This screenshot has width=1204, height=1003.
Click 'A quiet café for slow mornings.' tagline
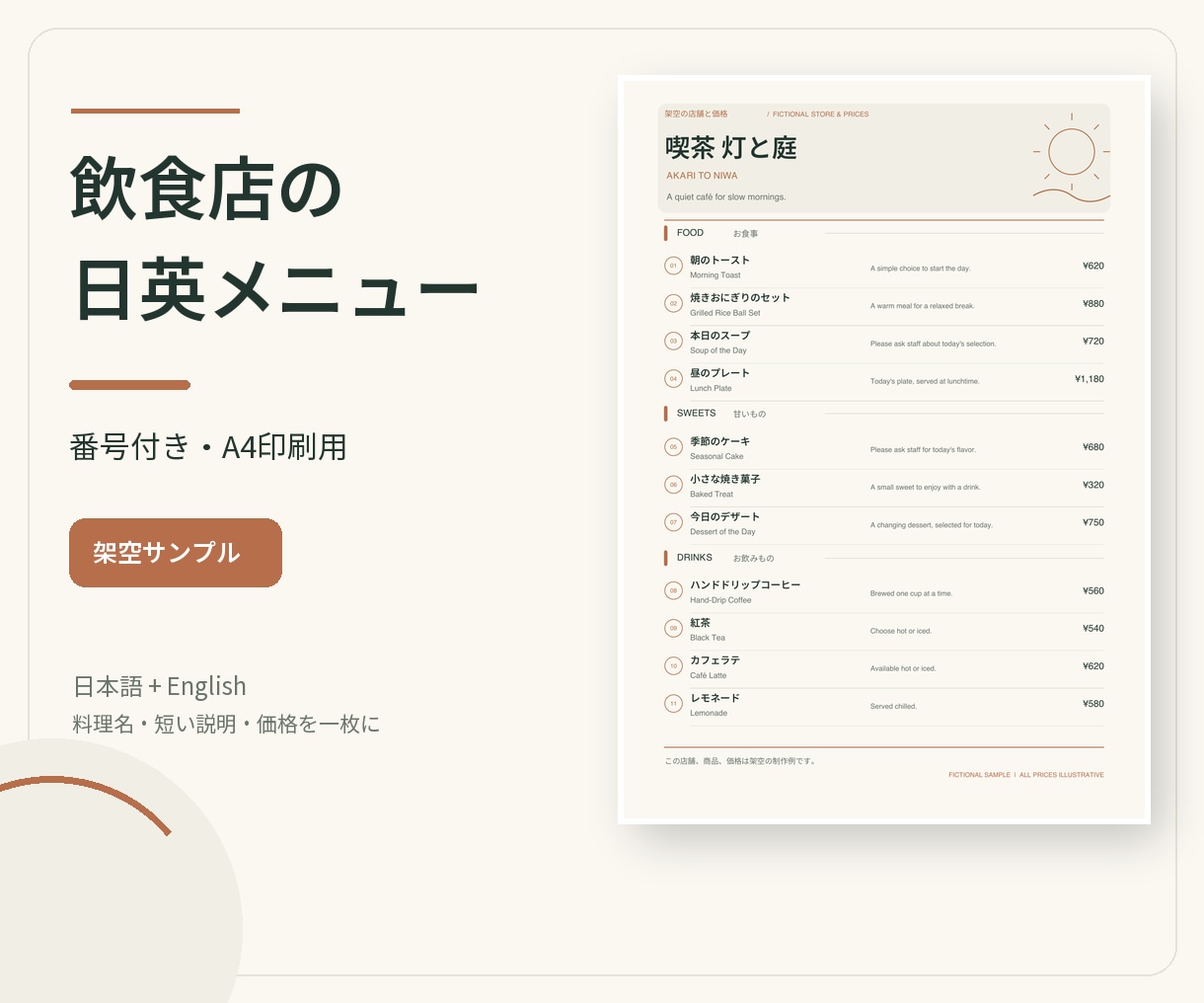(726, 197)
